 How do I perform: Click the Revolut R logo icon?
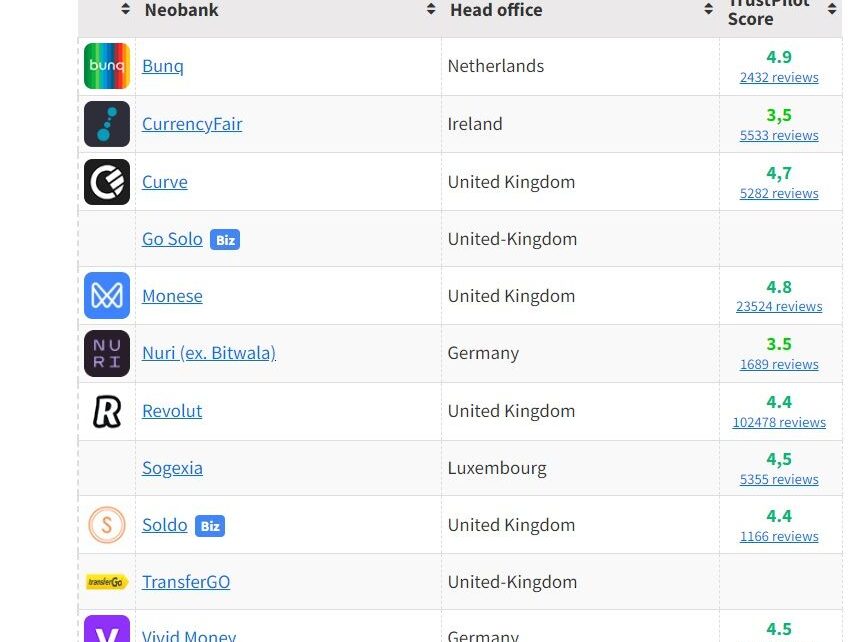point(107,411)
